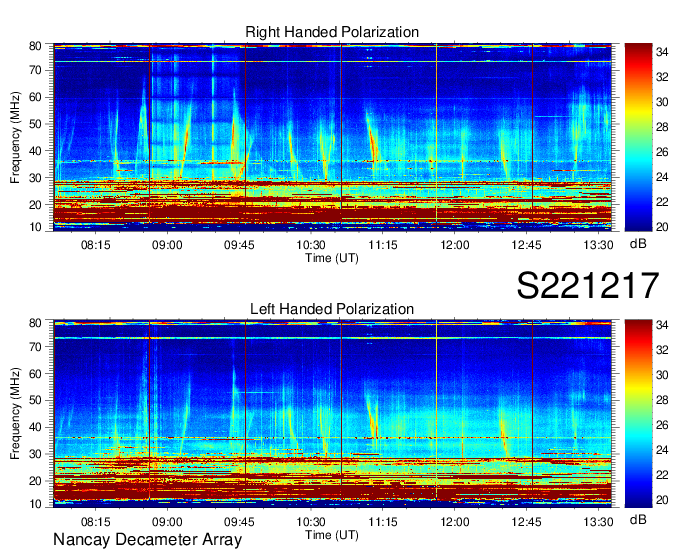Image resolution: width=680 pixels, height=552 pixels.
Task: Select the 32 label on Left Handed colorbar
Action: click(x=662, y=350)
